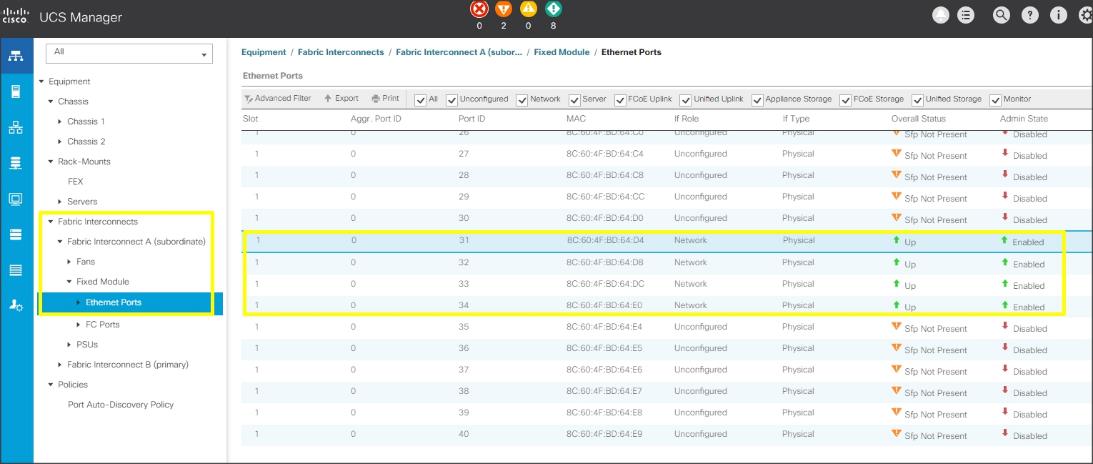Open the settings gear icon in header
1093x464 pixels.
click(1085, 16)
